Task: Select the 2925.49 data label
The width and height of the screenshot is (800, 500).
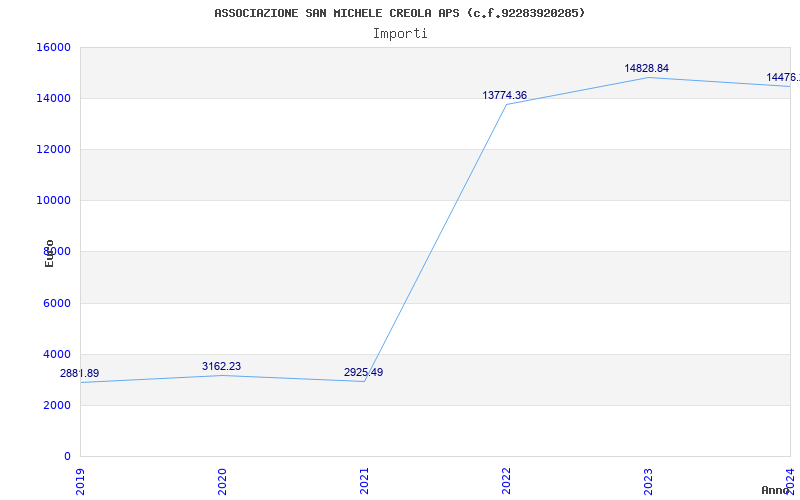Action: coord(363,372)
